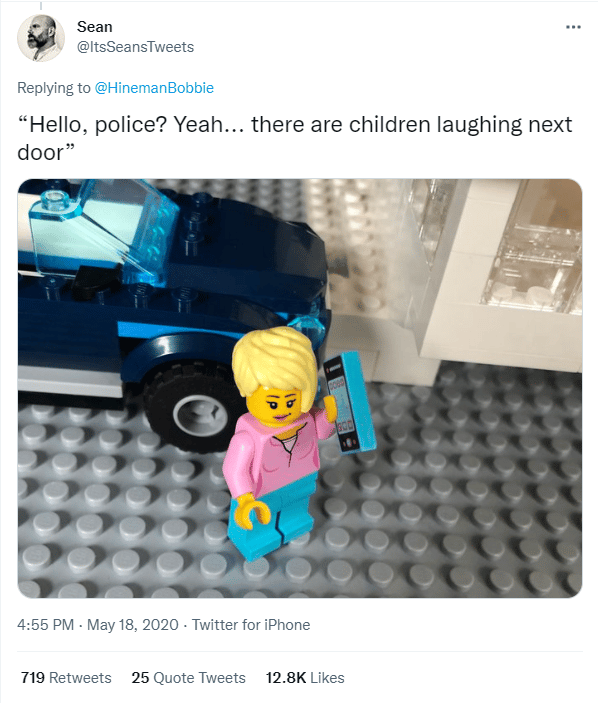This screenshot has height=703, width=598.
Task: Open the @HinemanBobbie profile link
Action: (154, 88)
